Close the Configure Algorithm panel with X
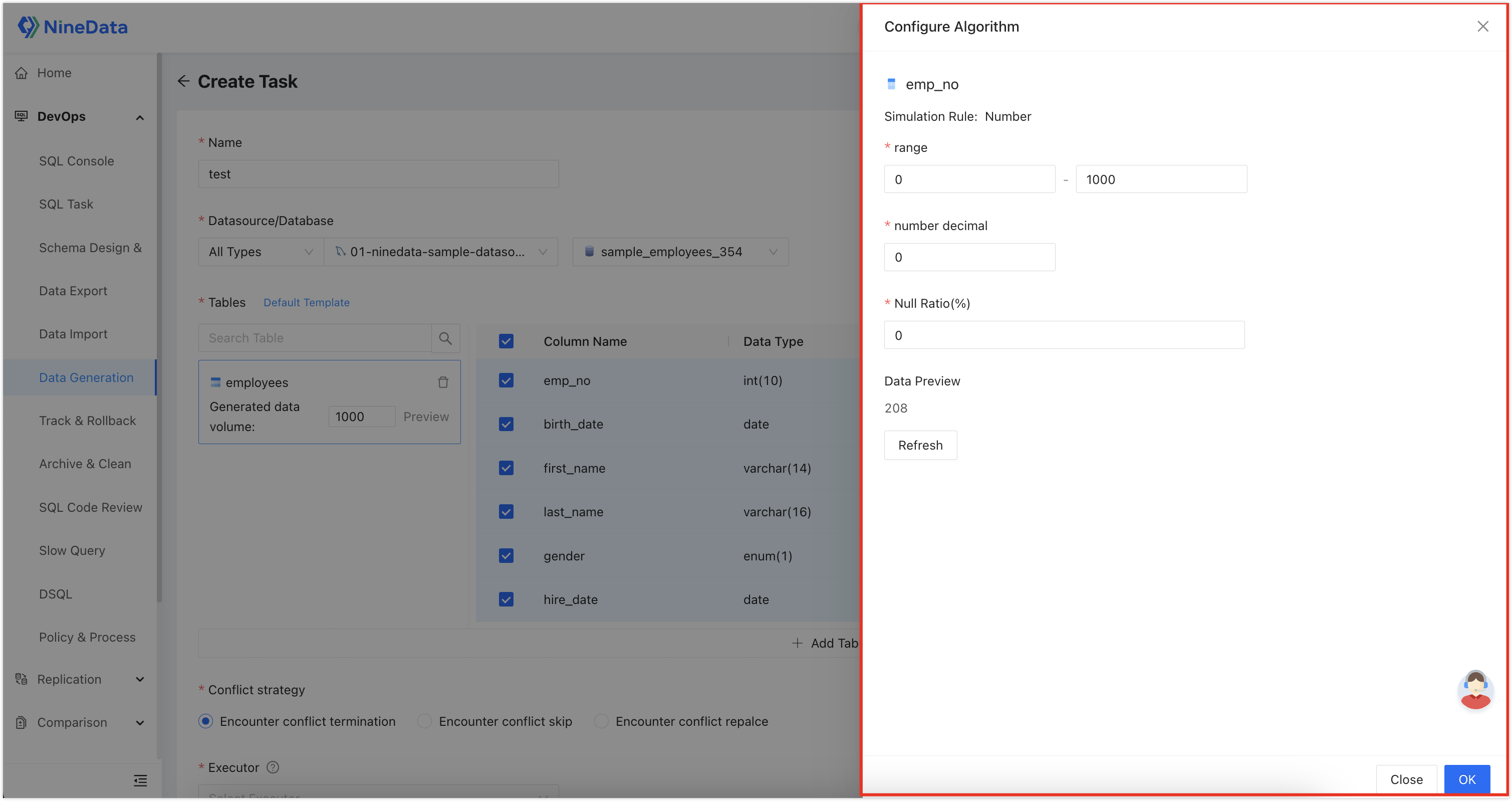Screen dimensions: 1512x801 tap(1482, 27)
